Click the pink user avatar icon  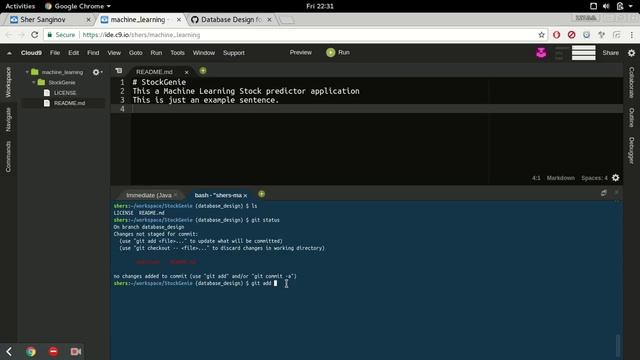point(541,53)
